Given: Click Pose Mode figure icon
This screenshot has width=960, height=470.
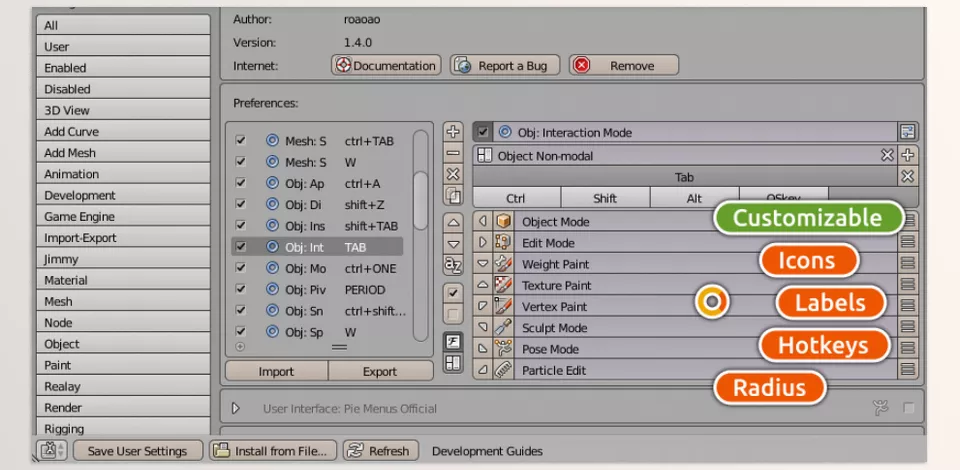Looking at the screenshot, I should point(503,349).
